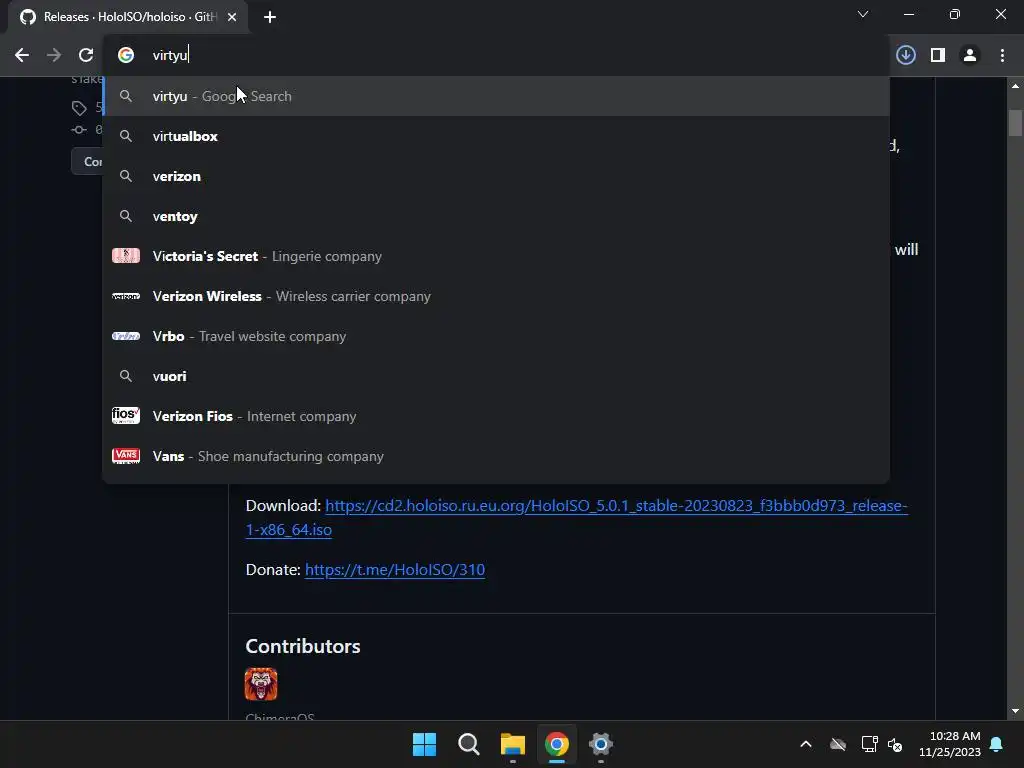The image size is (1024, 768).
Task: Open the notification bell icon
Action: 997,744
